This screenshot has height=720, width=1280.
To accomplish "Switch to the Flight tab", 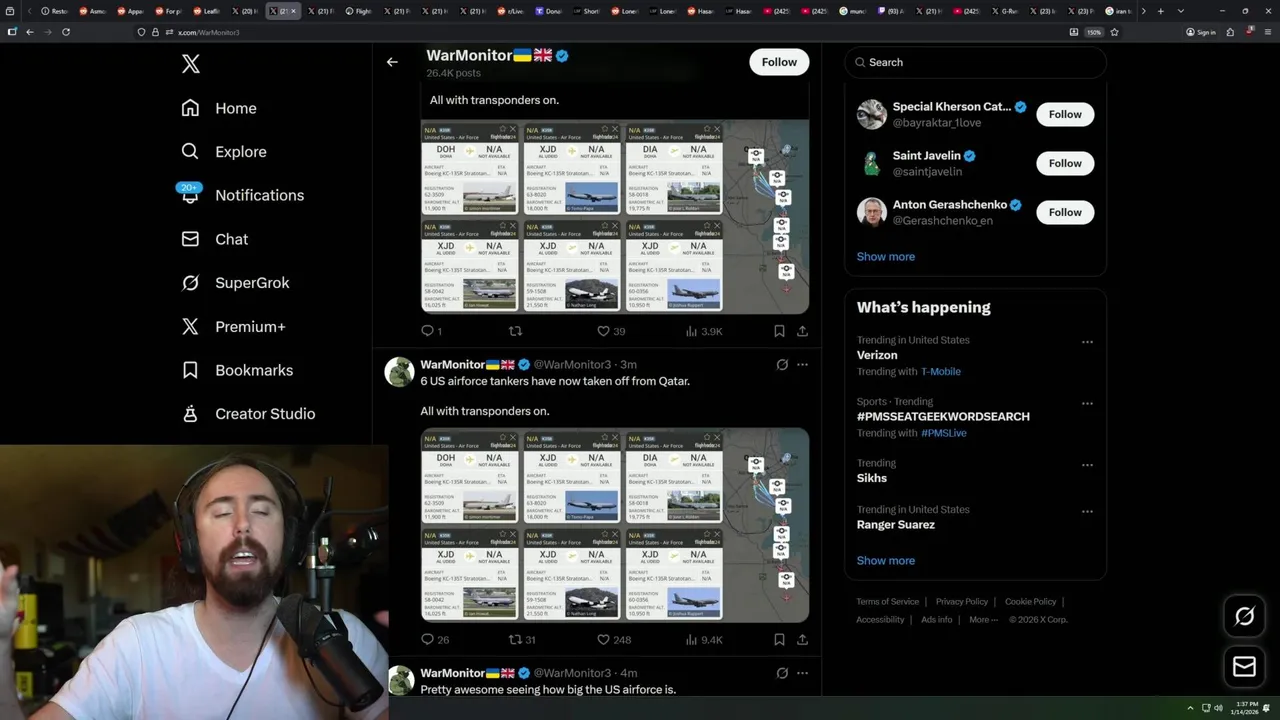I will click(359, 11).
